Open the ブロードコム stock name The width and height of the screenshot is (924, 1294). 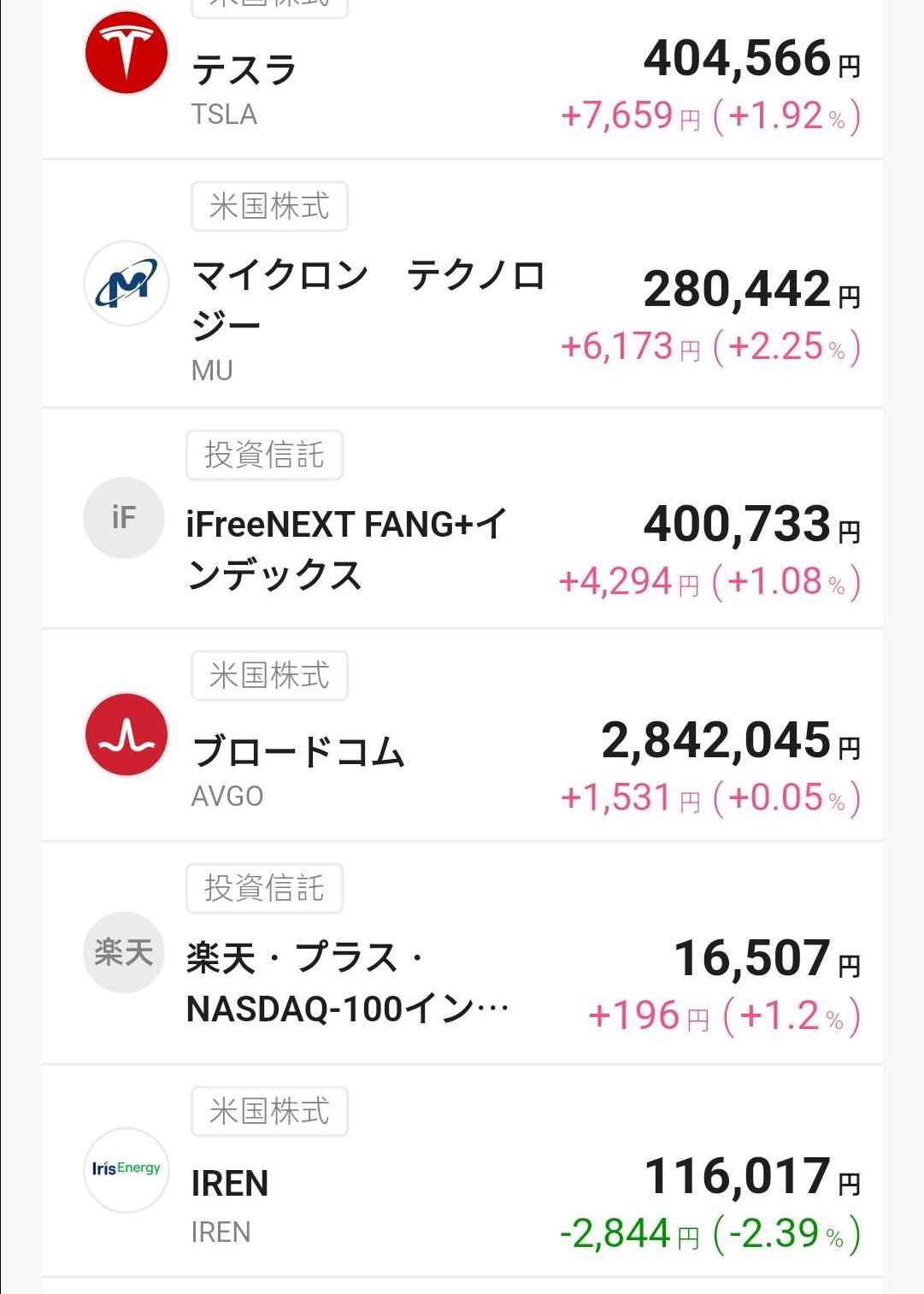click(298, 752)
